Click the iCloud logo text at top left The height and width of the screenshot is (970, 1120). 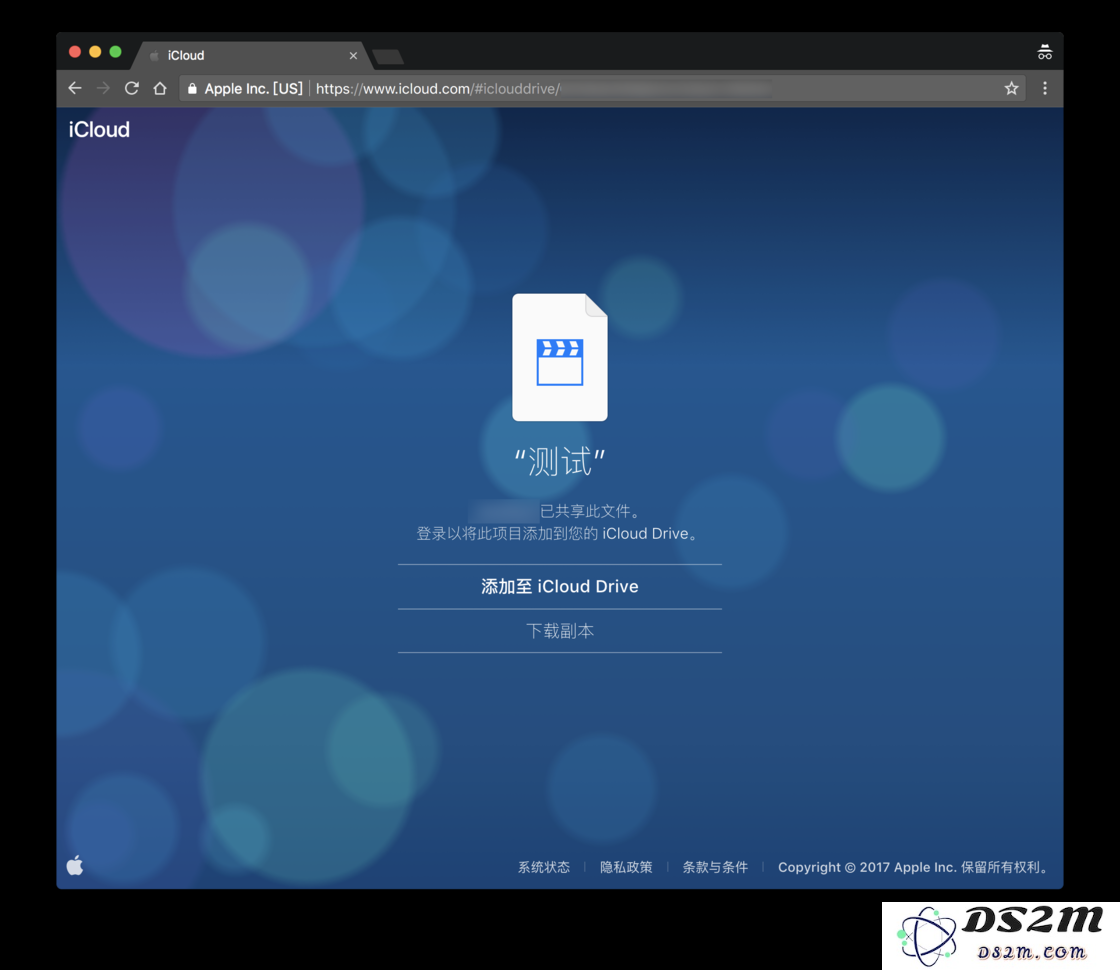point(99,129)
